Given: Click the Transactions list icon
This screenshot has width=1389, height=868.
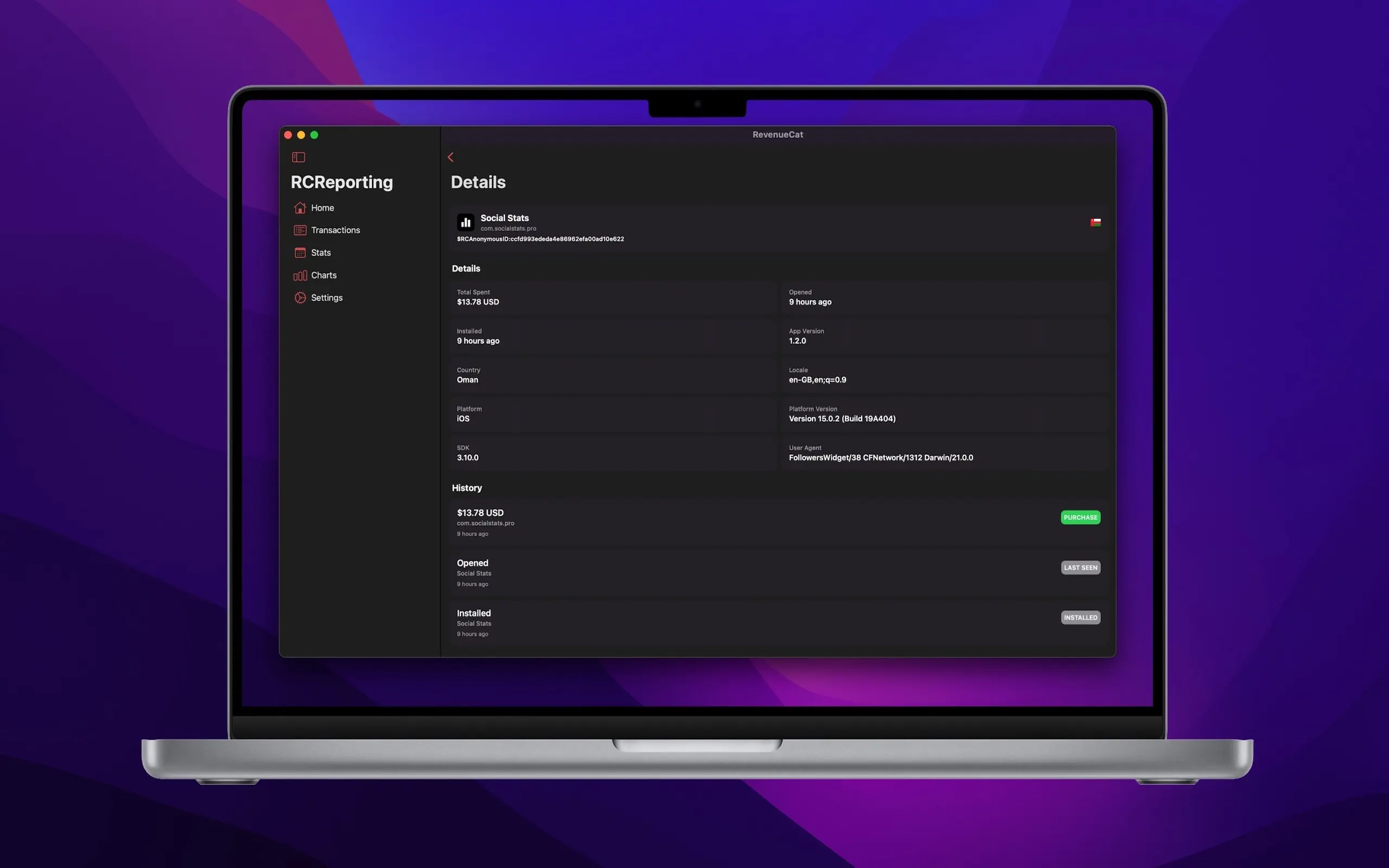Looking at the screenshot, I should (x=300, y=230).
